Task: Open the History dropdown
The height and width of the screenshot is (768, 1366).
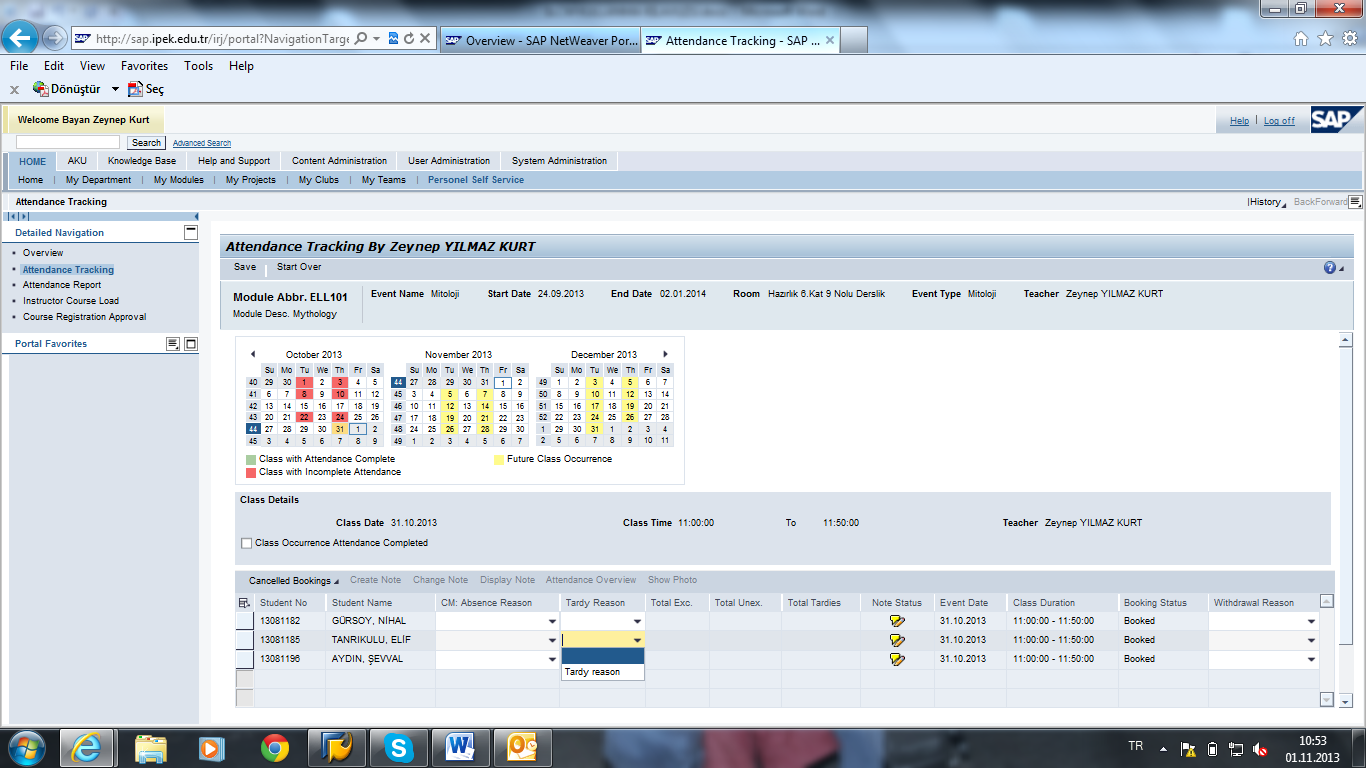Action: click(1267, 202)
